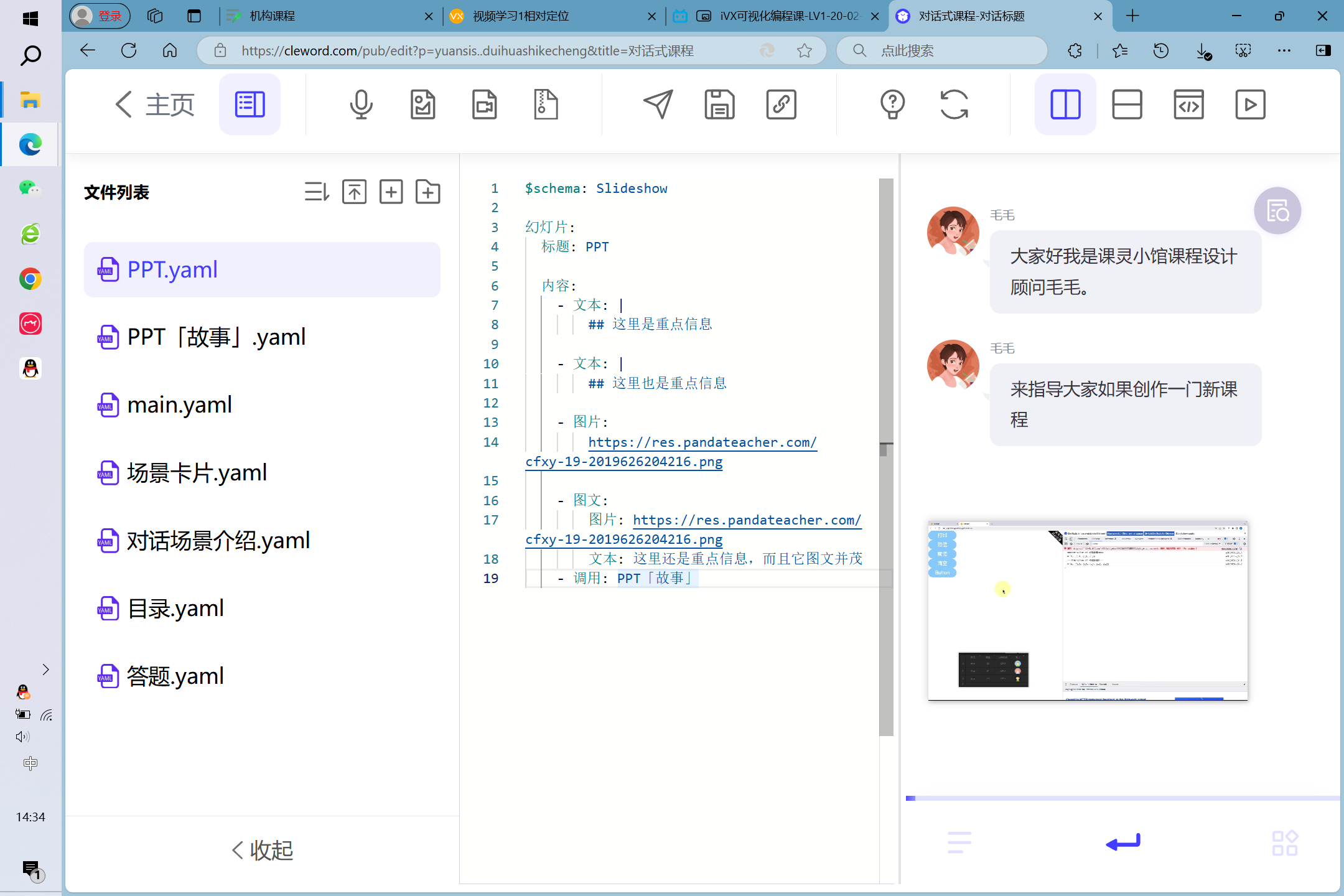Click the pandateacher image URL on line 14

coord(702,442)
